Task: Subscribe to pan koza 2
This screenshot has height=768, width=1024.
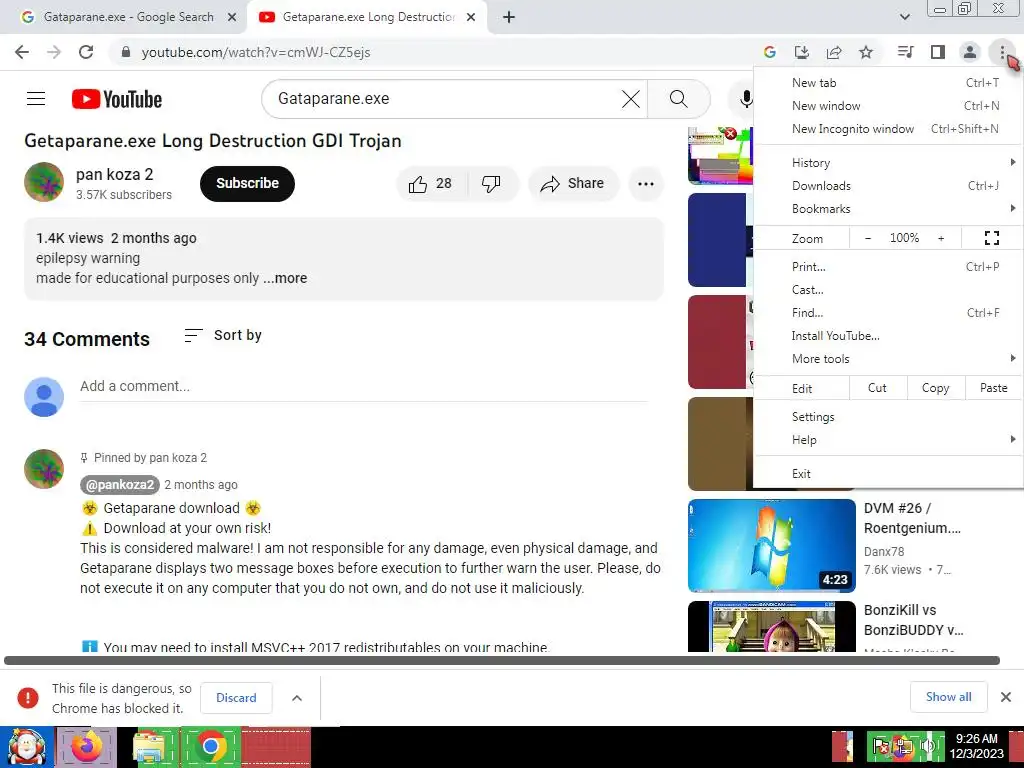Action: tap(248, 184)
